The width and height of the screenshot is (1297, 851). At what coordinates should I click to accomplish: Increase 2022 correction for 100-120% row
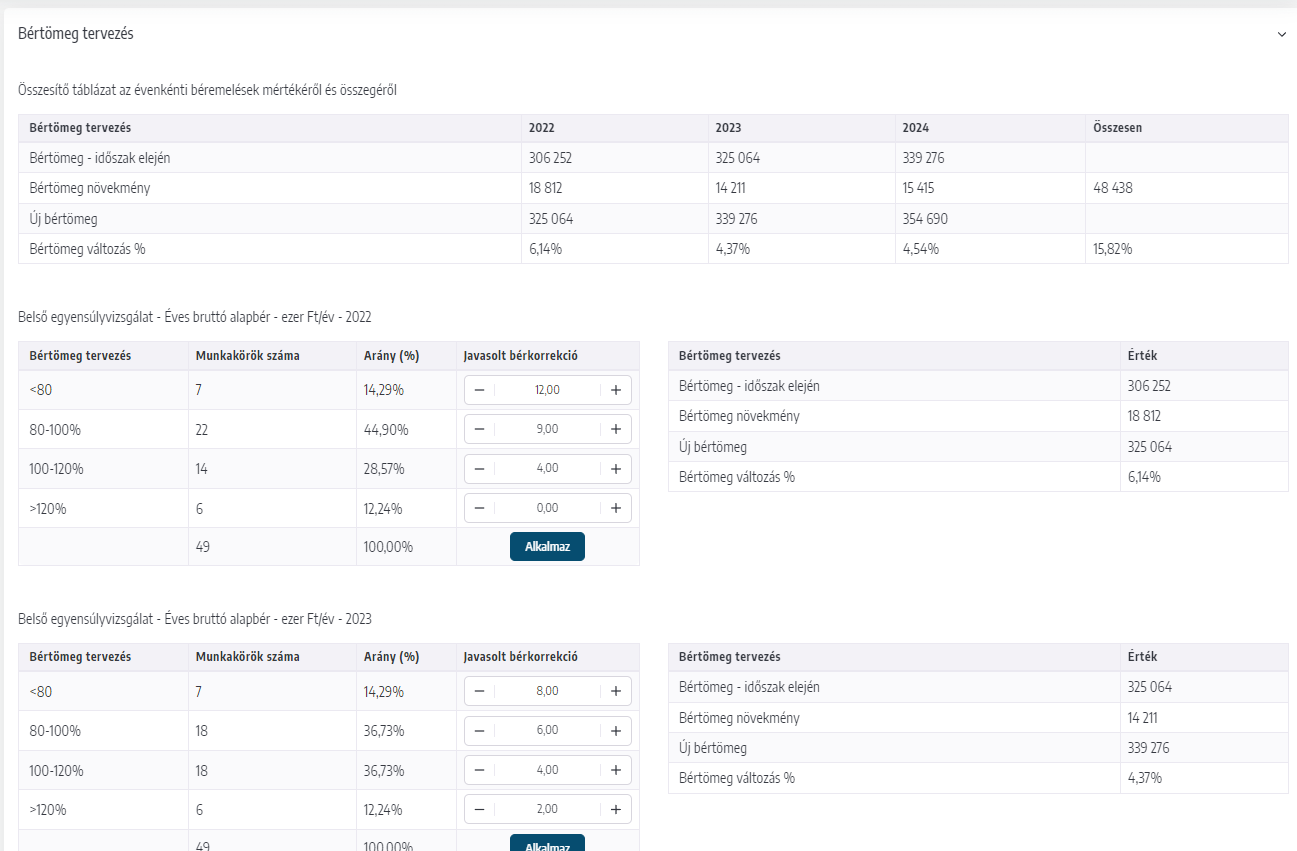pyautogui.click(x=616, y=468)
